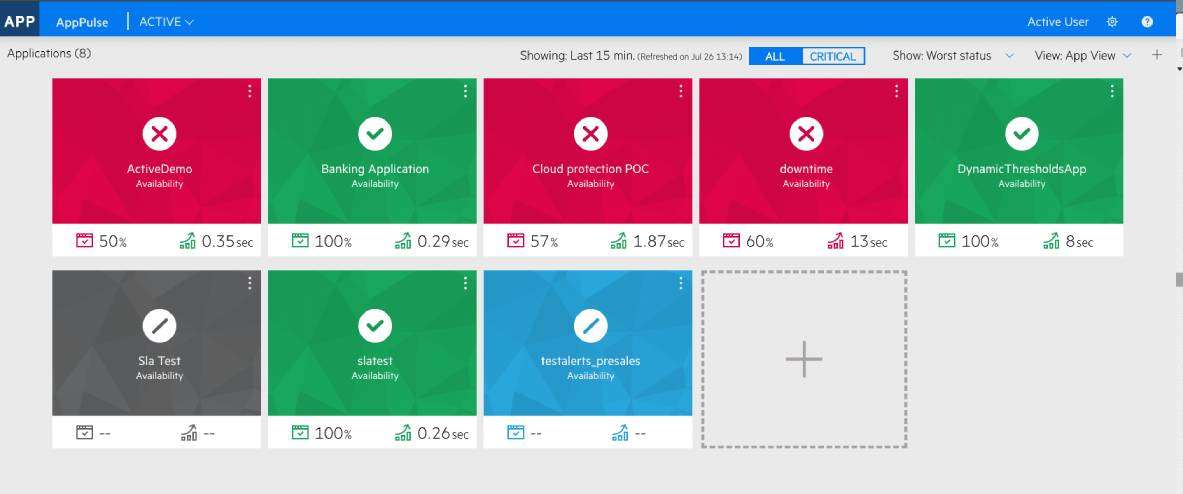1183x494 pixels.
Task: Switch filter to ALL applications
Action: pos(775,57)
